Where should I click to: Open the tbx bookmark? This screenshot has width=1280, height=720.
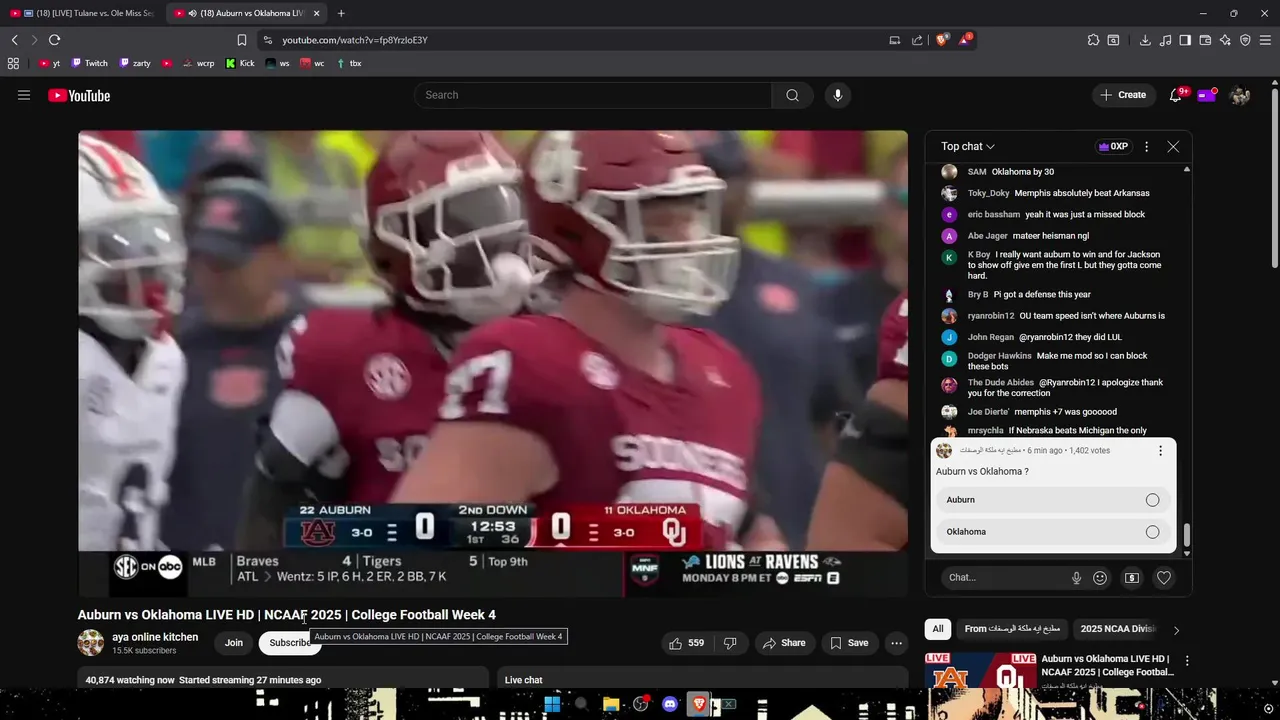pyautogui.click(x=349, y=63)
